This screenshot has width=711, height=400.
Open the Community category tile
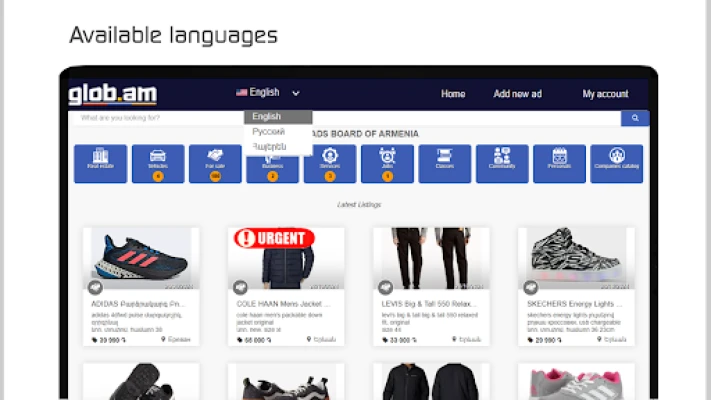tap(502, 164)
